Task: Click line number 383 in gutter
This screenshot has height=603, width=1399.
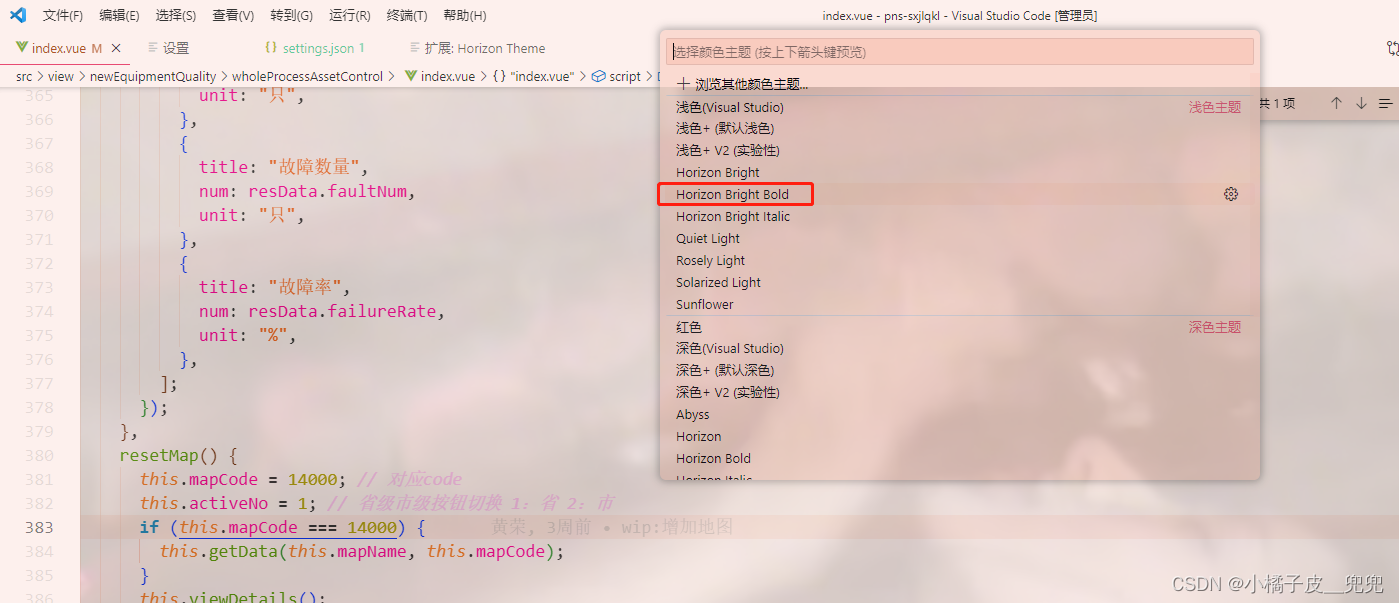Action: tap(39, 527)
